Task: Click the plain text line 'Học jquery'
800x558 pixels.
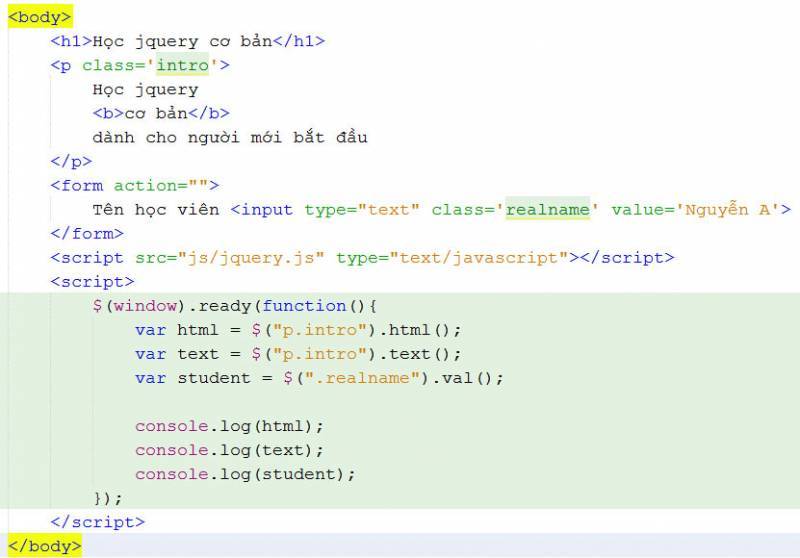Action: [x=145, y=90]
